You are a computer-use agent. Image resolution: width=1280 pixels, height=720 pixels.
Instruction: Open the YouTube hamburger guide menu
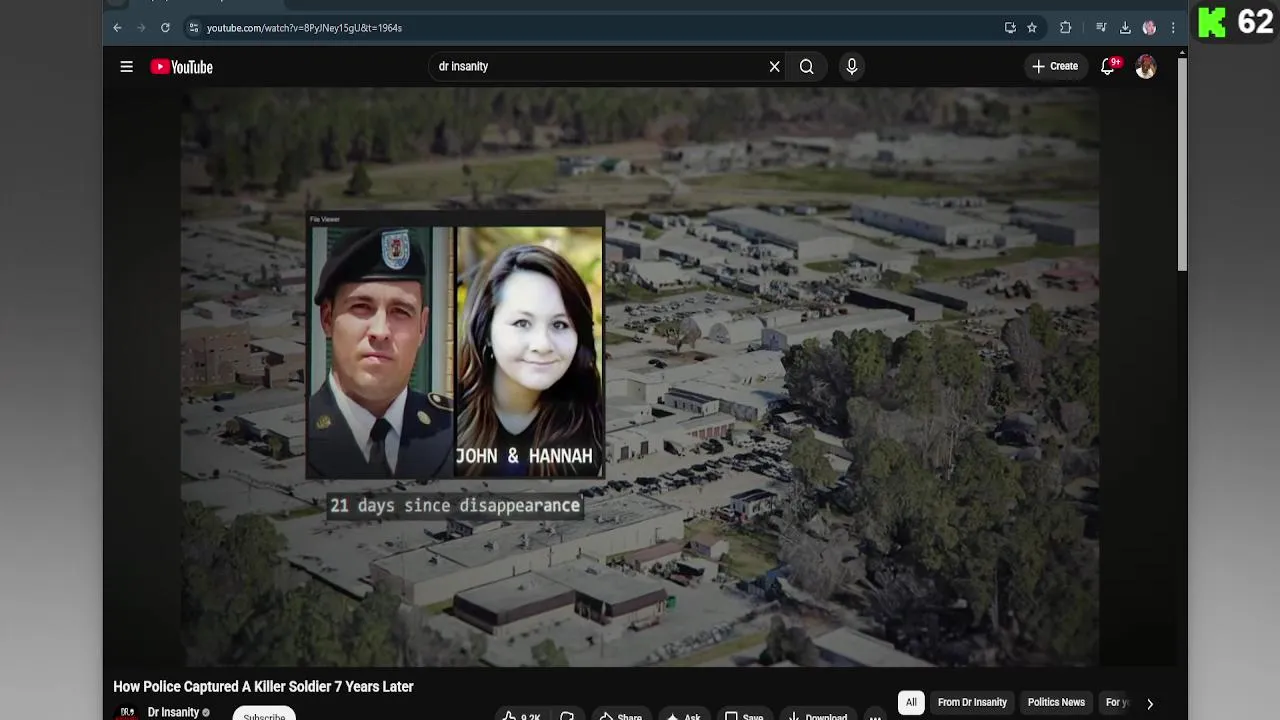click(126, 67)
